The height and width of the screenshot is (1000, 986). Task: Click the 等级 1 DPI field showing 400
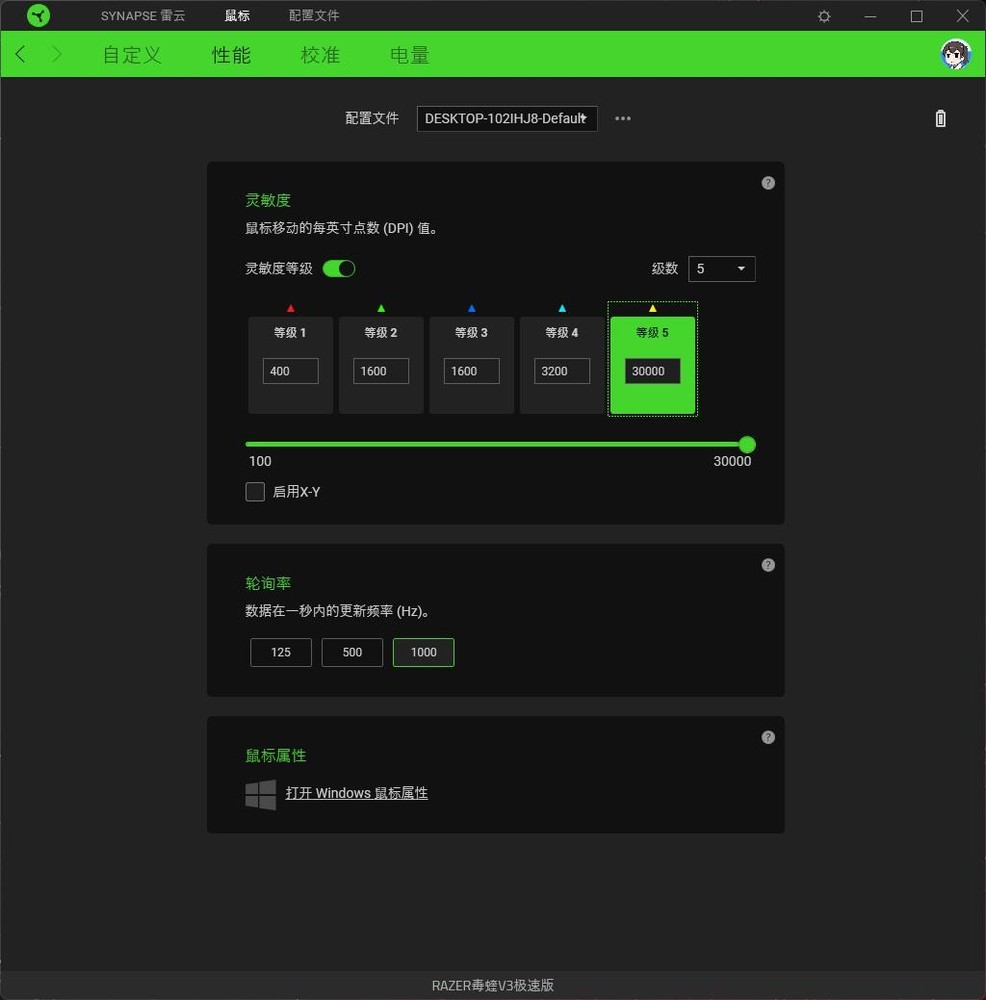(x=291, y=371)
